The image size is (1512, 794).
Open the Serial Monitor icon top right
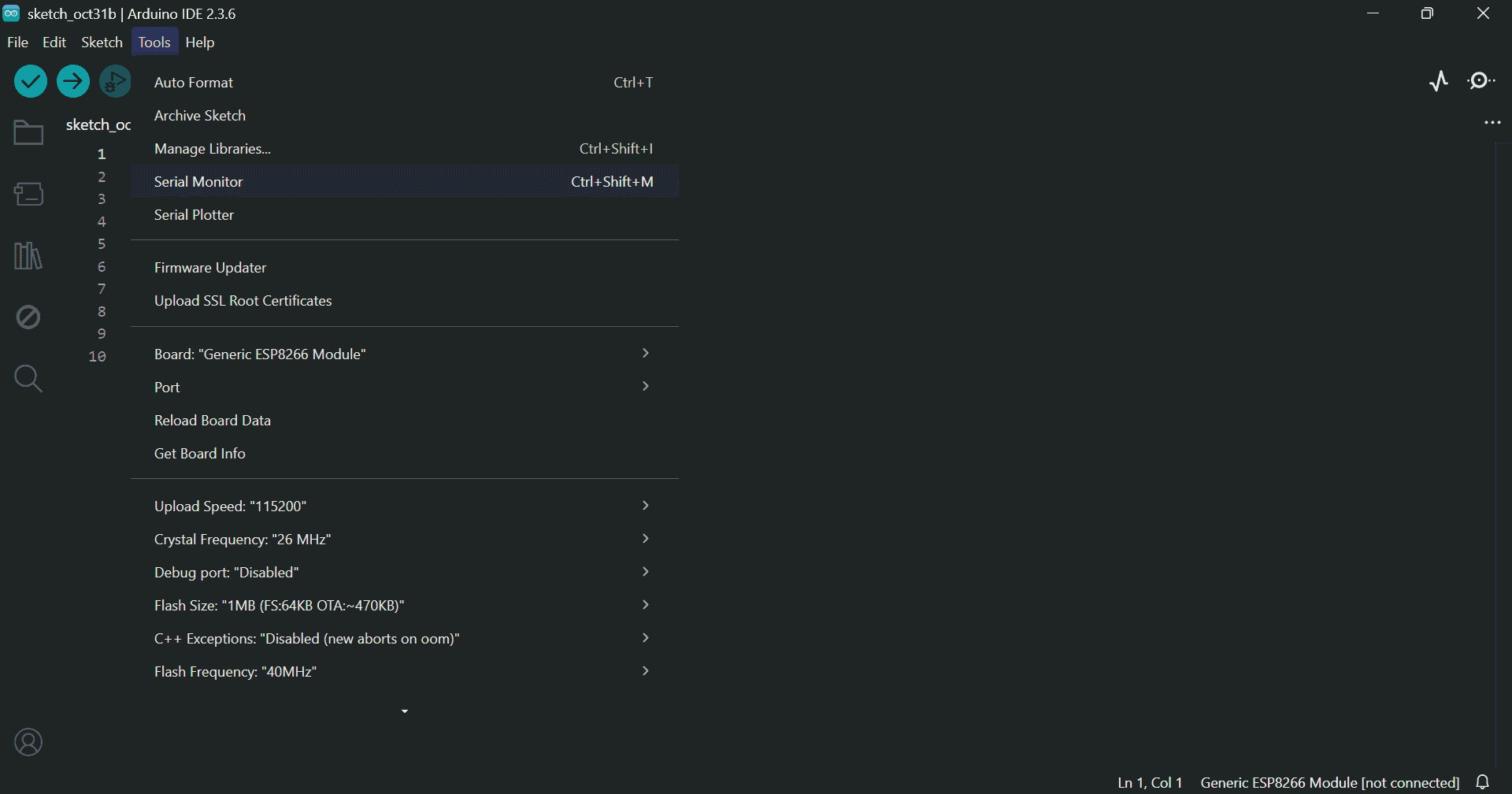pyautogui.click(x=1480, y=80)
